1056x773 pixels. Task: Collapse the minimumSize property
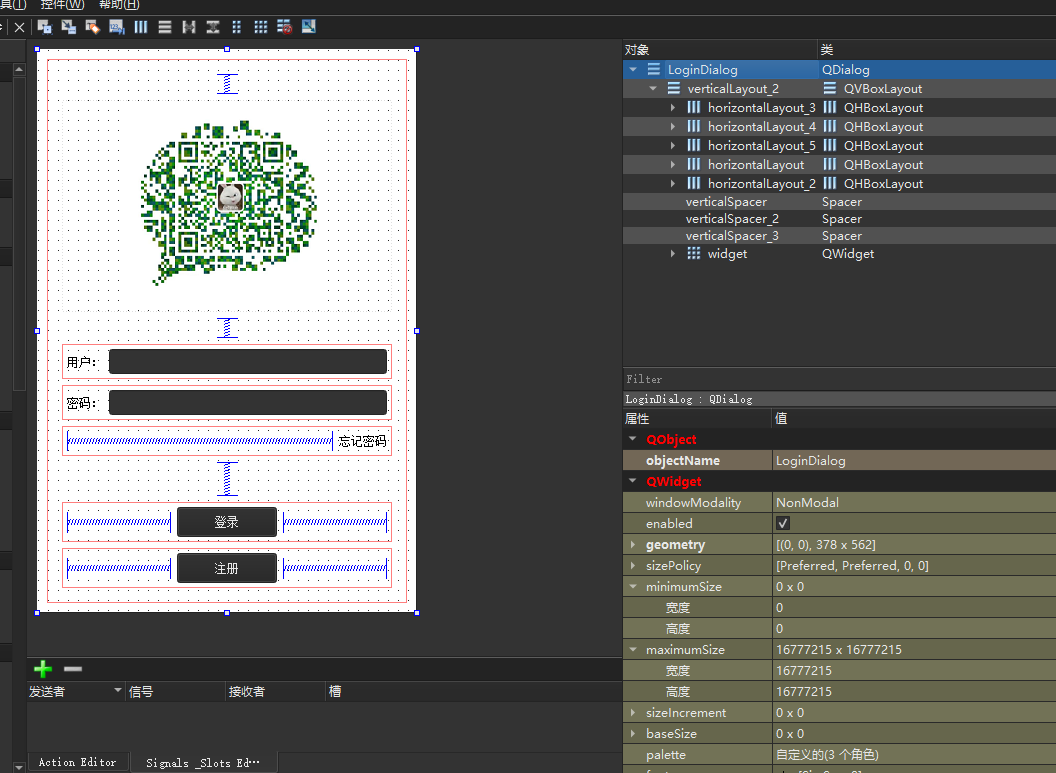[x=632, y=586]
